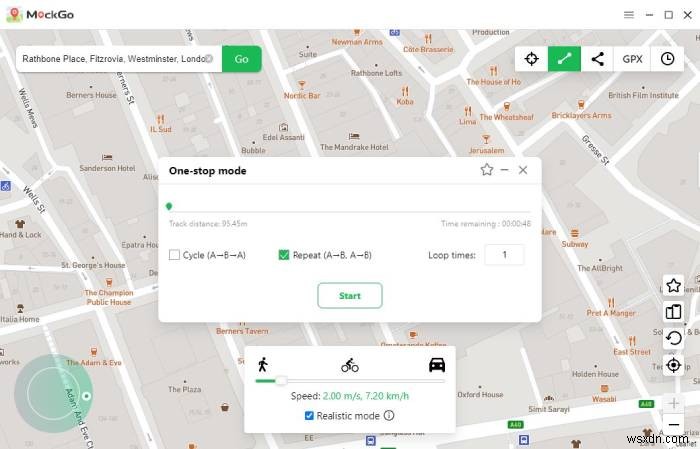The height and width of the screenshot is (449, 700).
Task: Close the One-stop mode panel
Action: (523, 170)
